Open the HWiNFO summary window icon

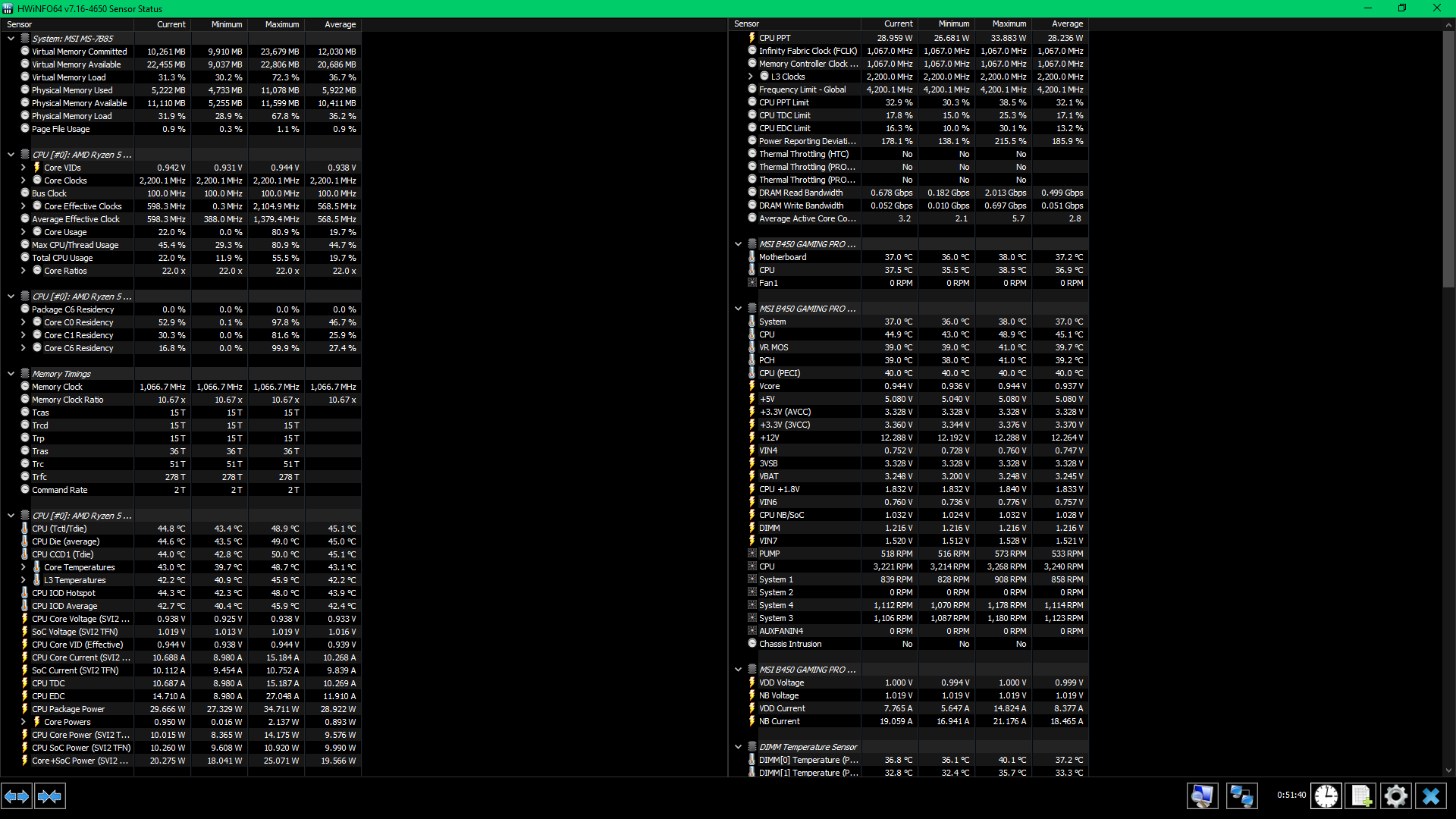(1202, 796)
